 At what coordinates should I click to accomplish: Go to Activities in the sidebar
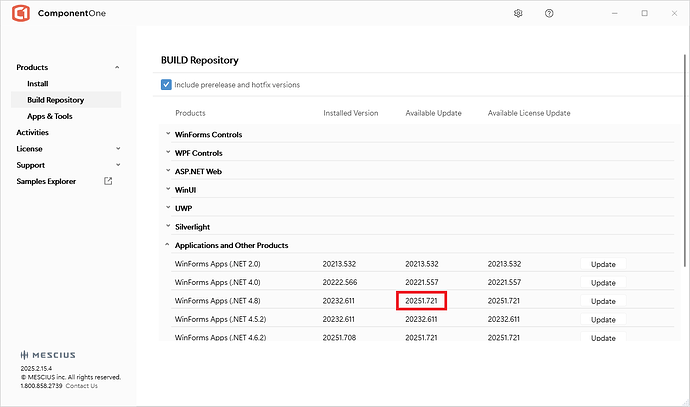32,132
